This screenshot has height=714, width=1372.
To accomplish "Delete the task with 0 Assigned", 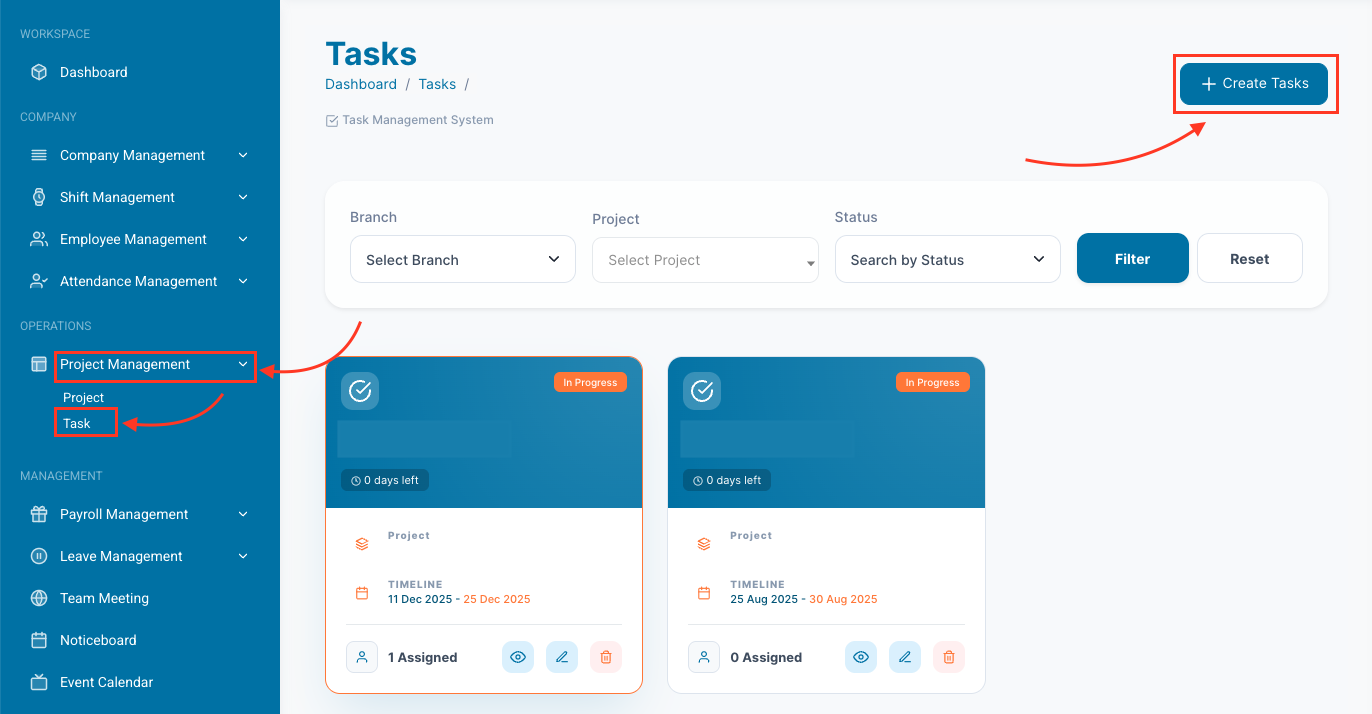I will [x=949, y=657].
